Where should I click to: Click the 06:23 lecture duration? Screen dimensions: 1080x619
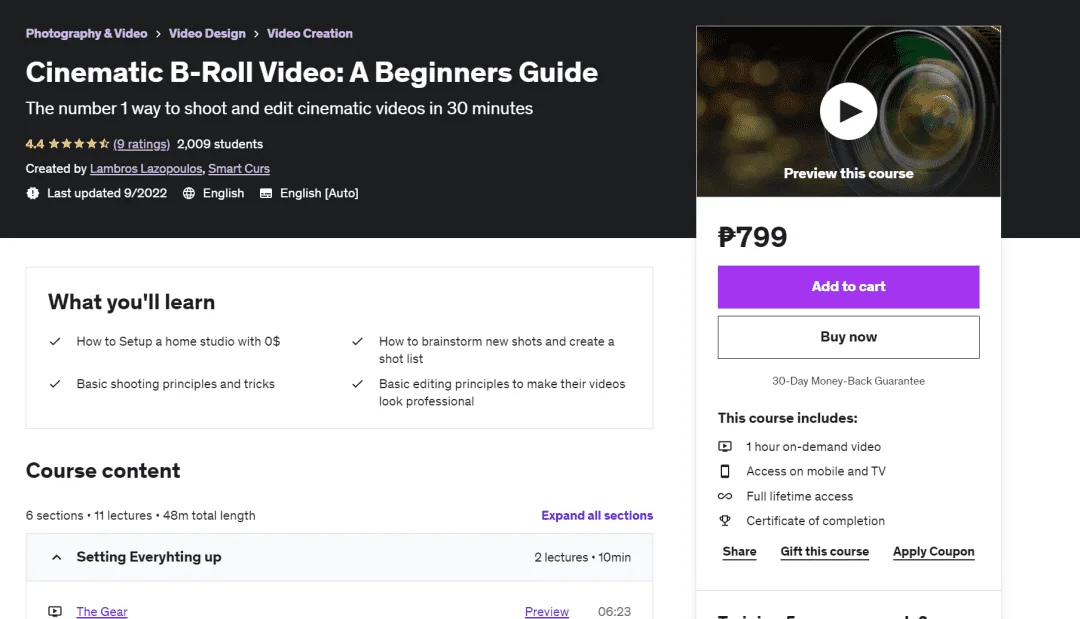point(614,611)
